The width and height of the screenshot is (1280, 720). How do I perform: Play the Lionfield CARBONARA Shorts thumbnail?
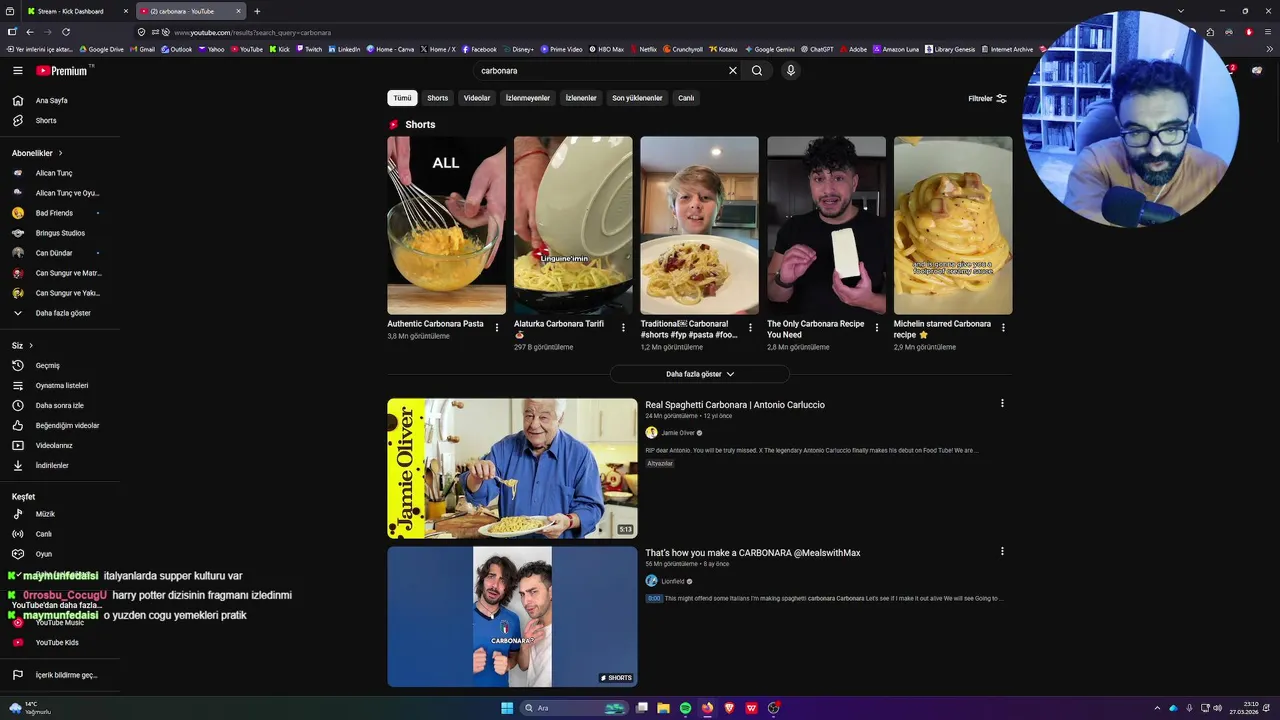tap(512, 616)
